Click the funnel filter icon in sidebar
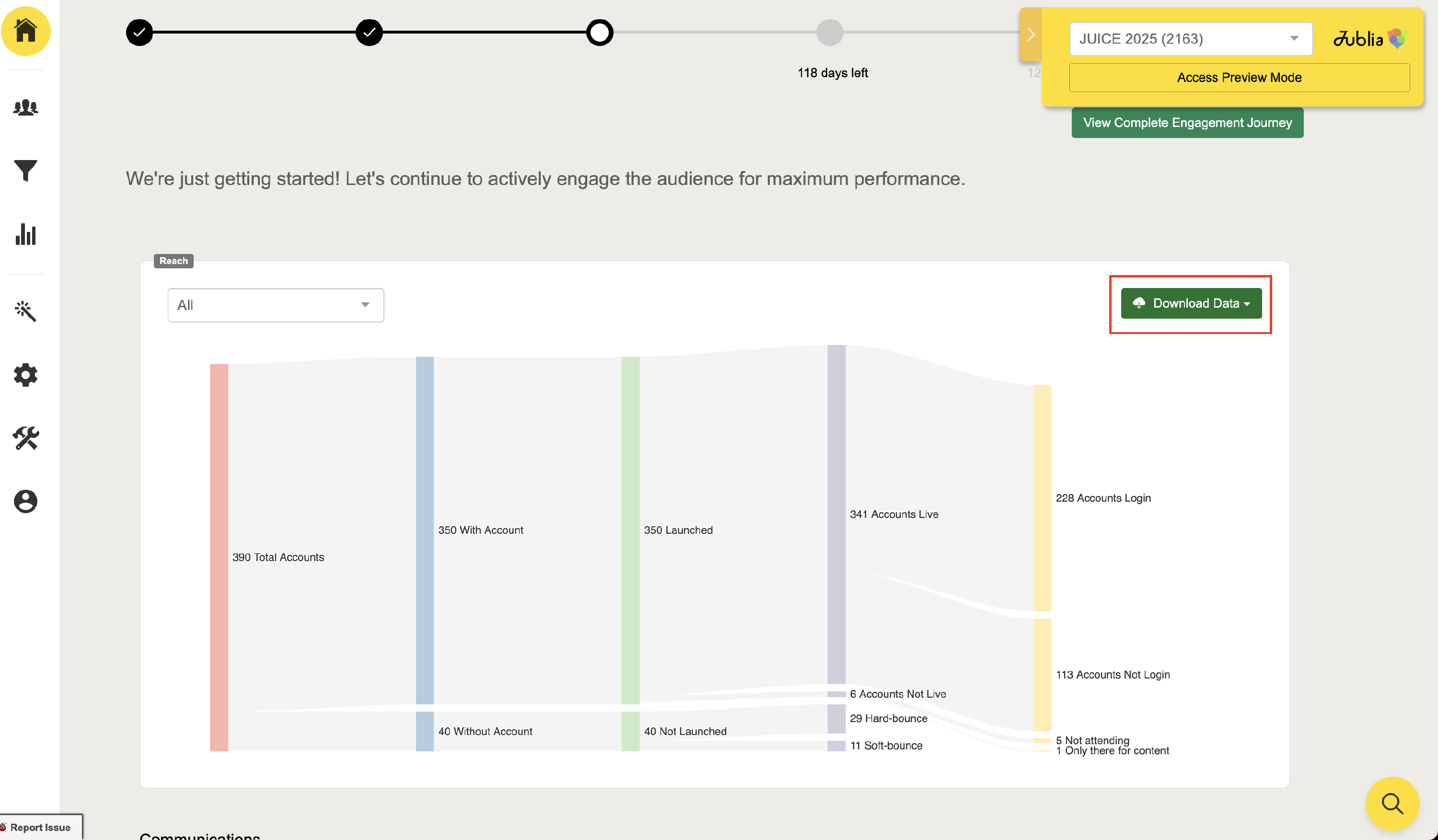Screen dimensions: 1438x840 [26, 171]
